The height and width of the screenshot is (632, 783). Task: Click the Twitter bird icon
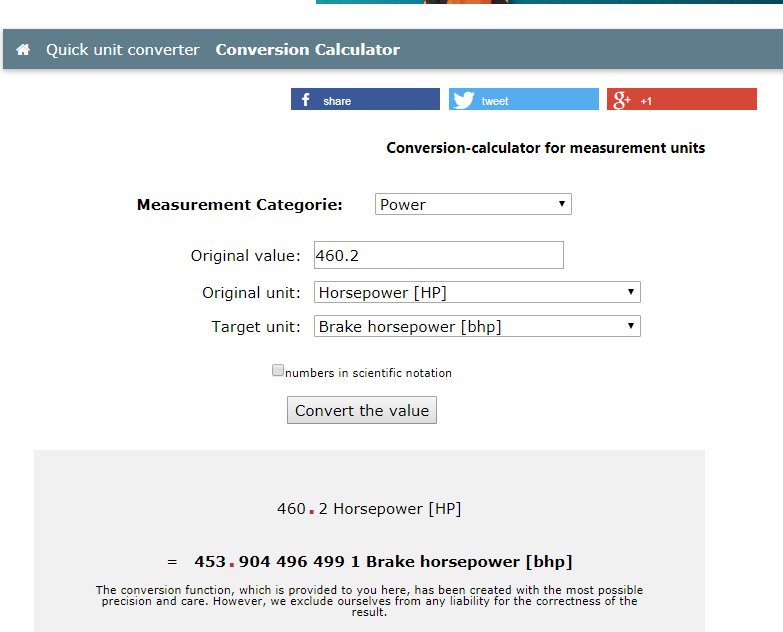tap(463, 100)
